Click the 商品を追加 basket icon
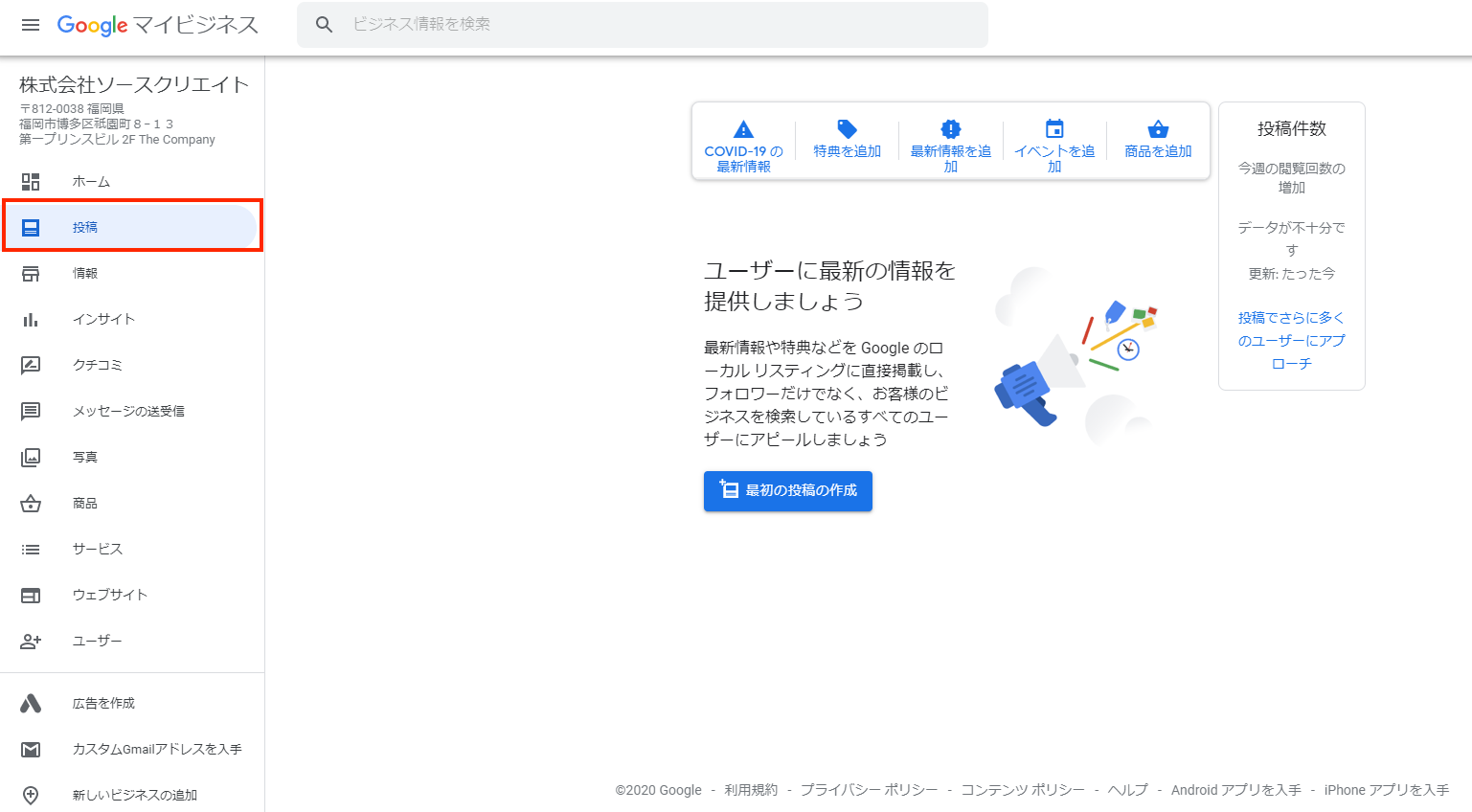This screenshot has width=1472, height=812. pos(1158,129)
